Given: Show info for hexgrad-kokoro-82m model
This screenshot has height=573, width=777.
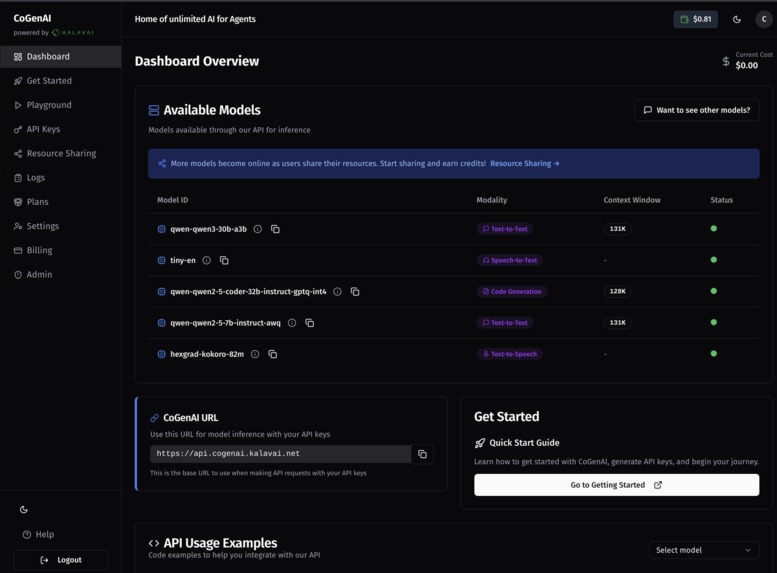Looking at the screenshot, I should pyautogui.click(x=255, y=354).
